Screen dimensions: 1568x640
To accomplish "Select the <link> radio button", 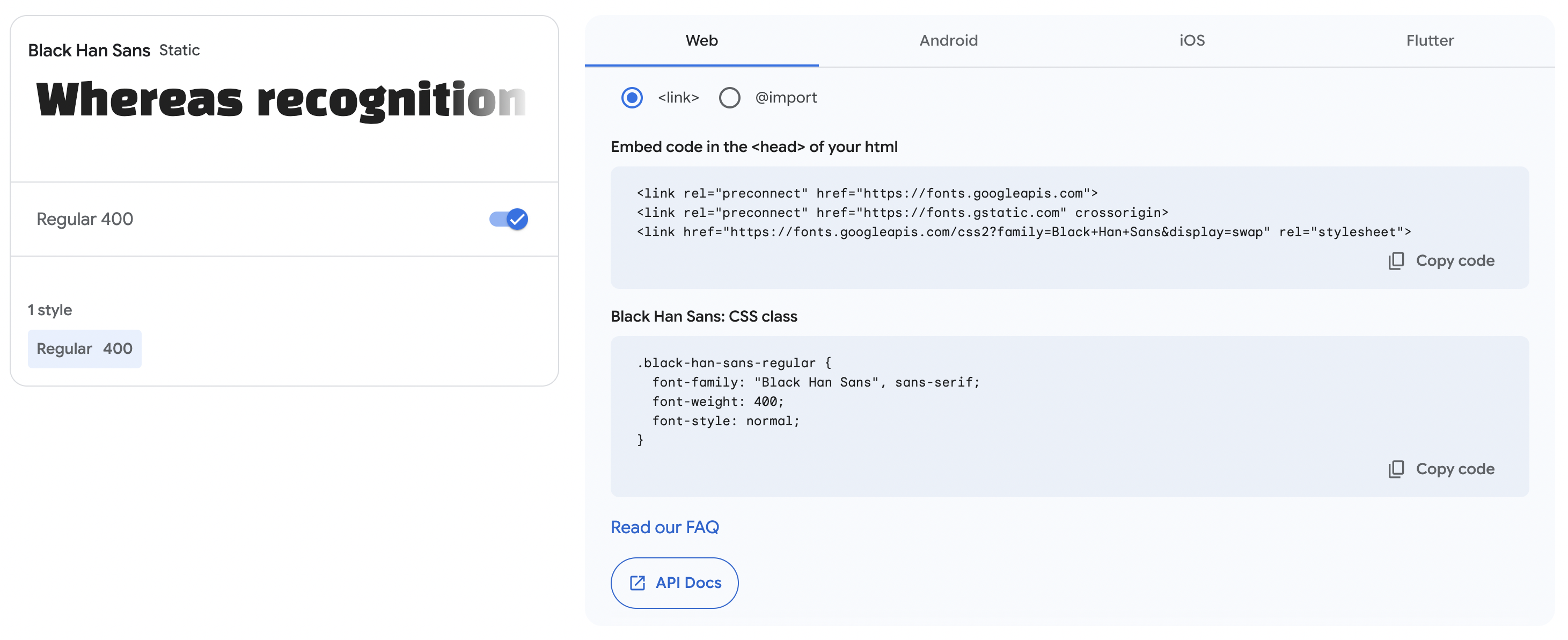I will pyautogui.click(x=632, y=97).
